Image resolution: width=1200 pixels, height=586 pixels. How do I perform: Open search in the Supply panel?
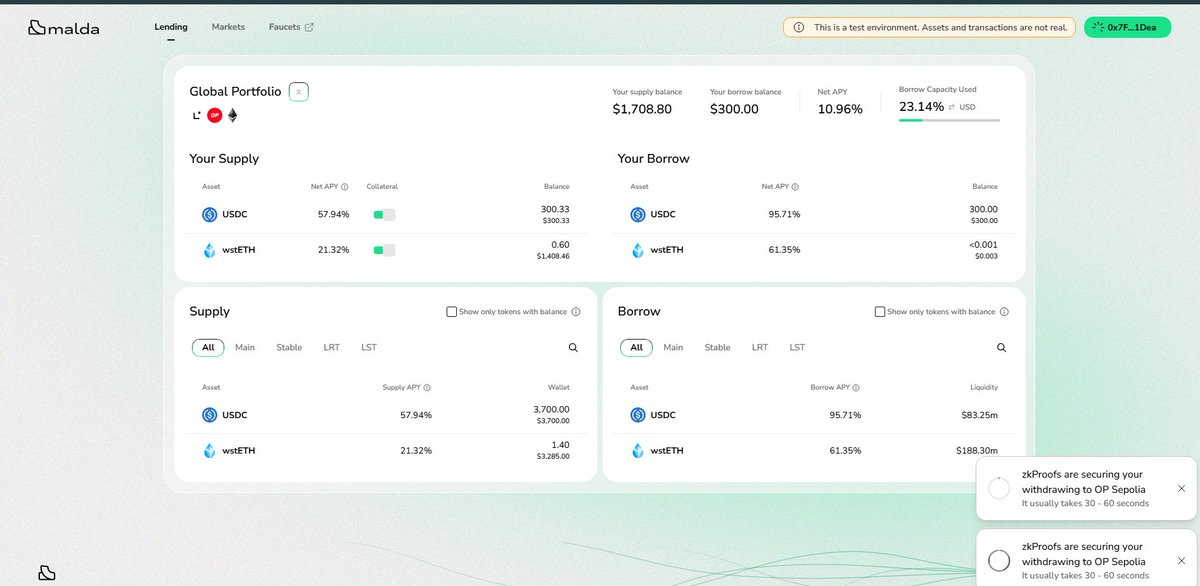click(573, 348)
